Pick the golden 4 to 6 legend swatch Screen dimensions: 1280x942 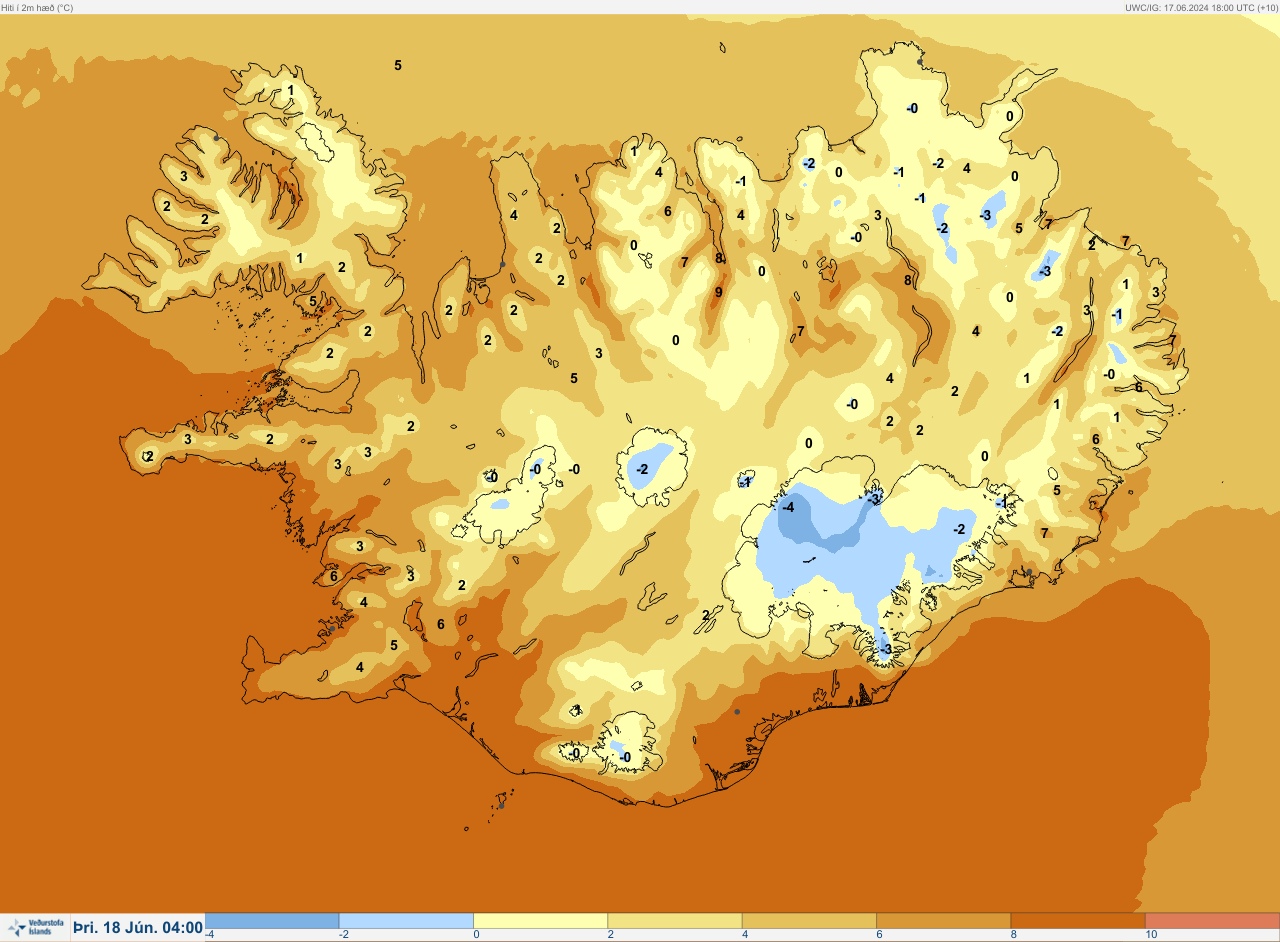tap(809, 920)
